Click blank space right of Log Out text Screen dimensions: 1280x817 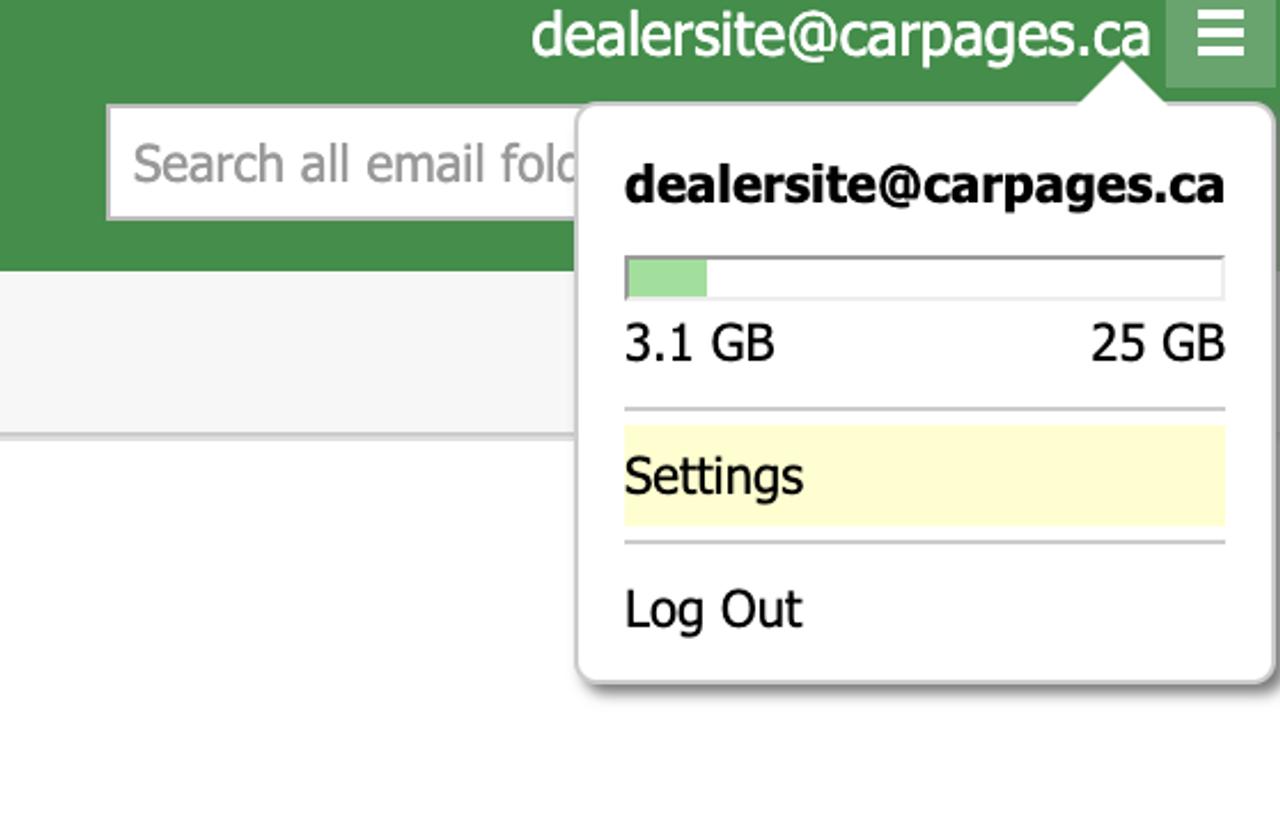1010,609
